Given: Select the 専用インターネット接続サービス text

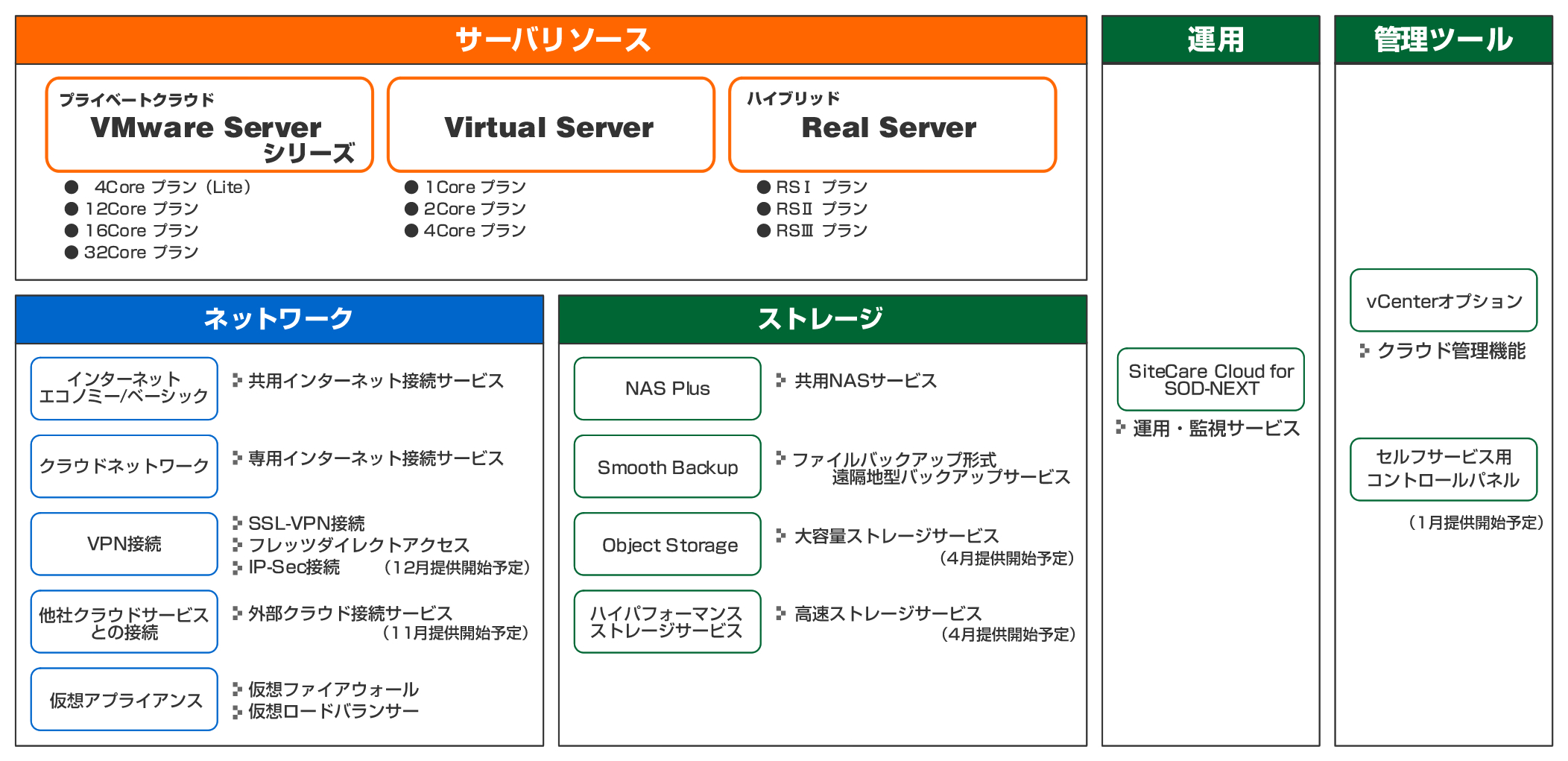Looking at the screenshot, I should point(376,458).
